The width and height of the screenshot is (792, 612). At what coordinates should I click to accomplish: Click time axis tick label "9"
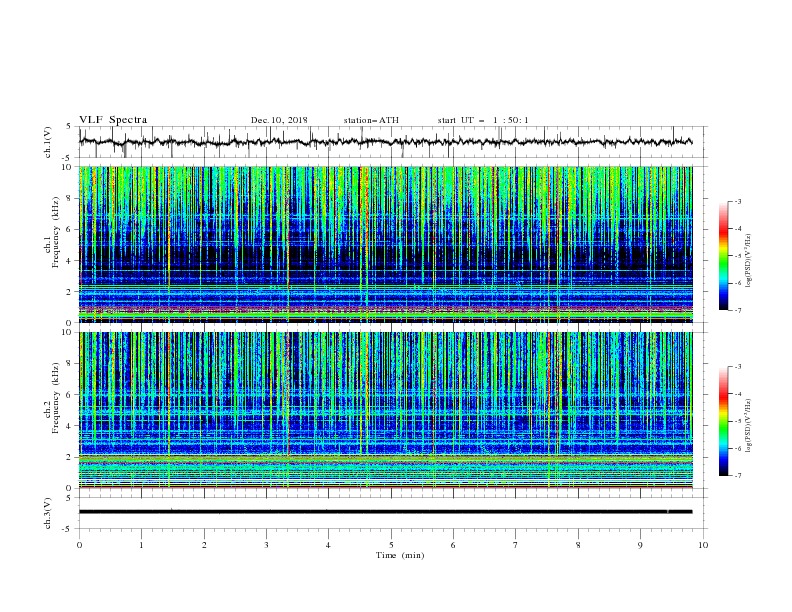tap(640, 545)
